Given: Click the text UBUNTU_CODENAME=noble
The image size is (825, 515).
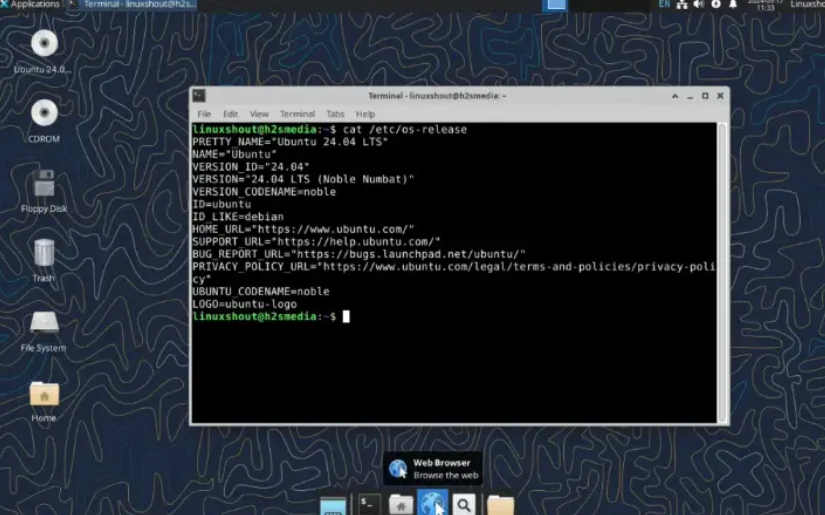Looking at the screenshot, I should (x=261, y=291).
